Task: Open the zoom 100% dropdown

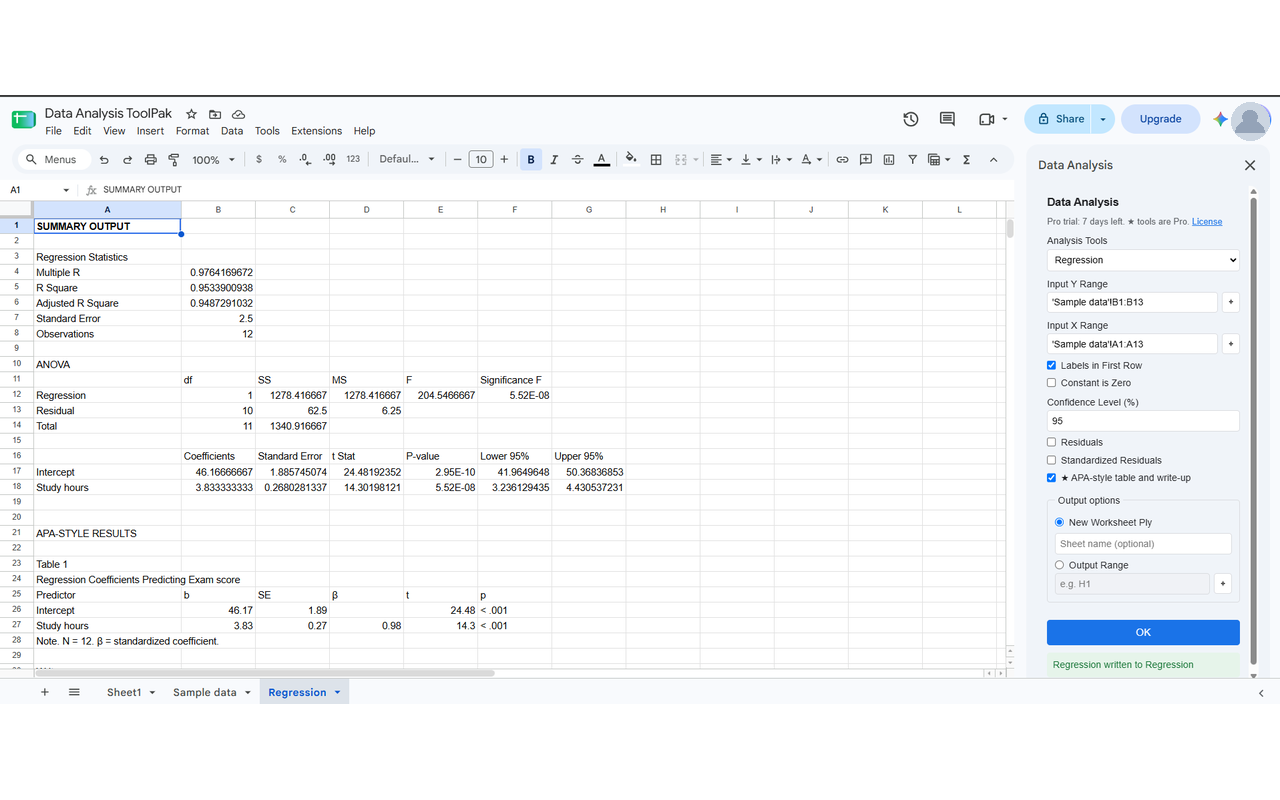Action: (x=213, y=159)
